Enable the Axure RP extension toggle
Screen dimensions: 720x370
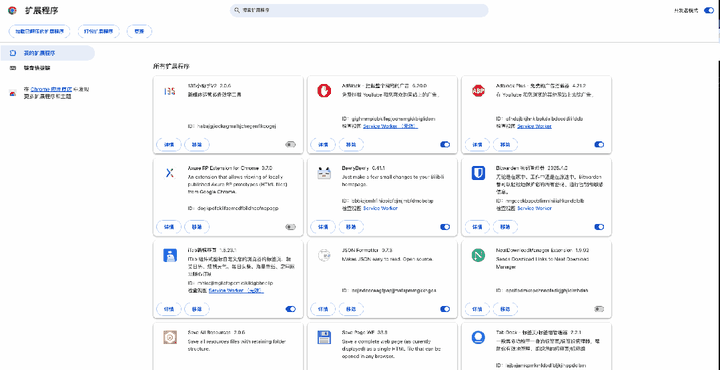(291, 227)
